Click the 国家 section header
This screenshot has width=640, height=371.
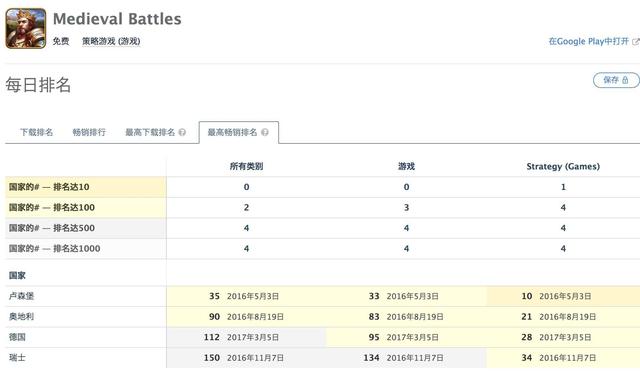click(x=17, y=275)
